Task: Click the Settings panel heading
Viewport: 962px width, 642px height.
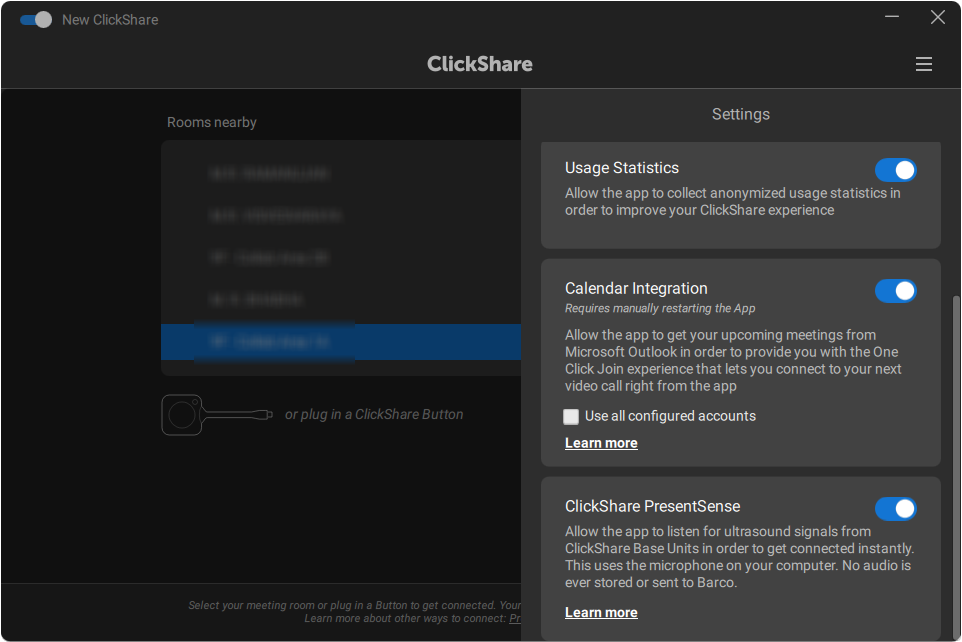Action: click(740, 114)
